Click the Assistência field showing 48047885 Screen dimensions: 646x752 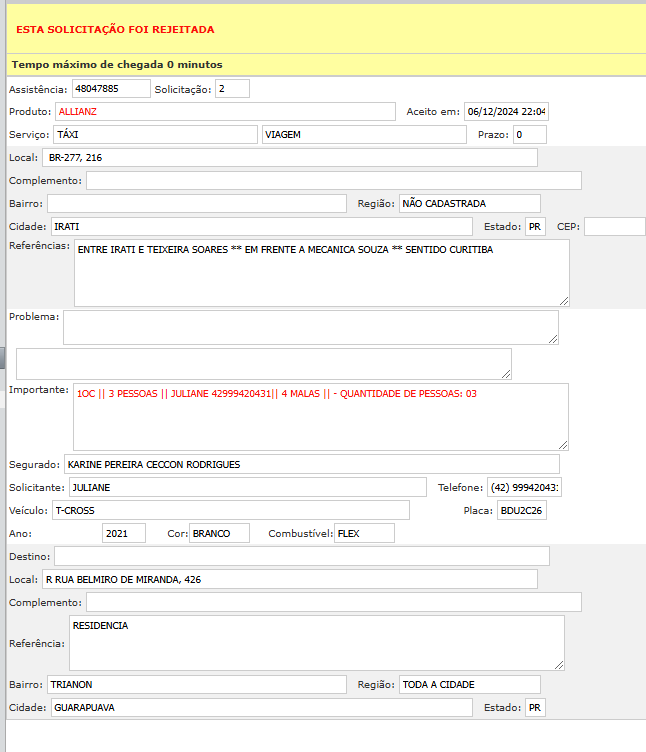(x=111, y=89)
